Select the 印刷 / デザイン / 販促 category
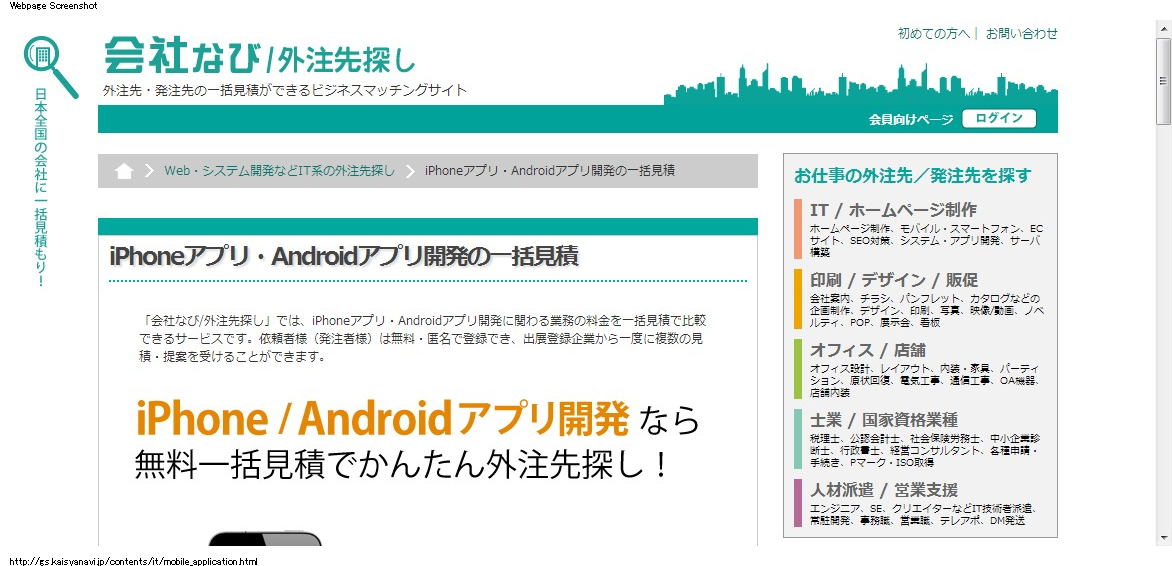 tap(894, 280)
